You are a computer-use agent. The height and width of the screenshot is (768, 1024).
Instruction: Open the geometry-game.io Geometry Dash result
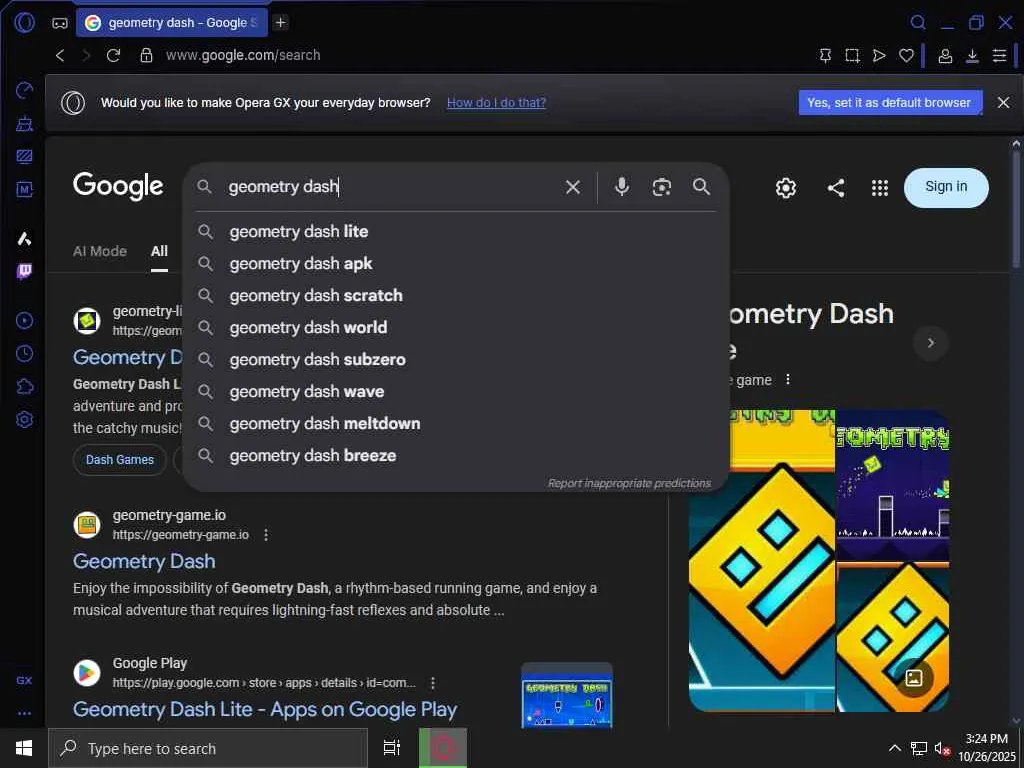[144, 562]
